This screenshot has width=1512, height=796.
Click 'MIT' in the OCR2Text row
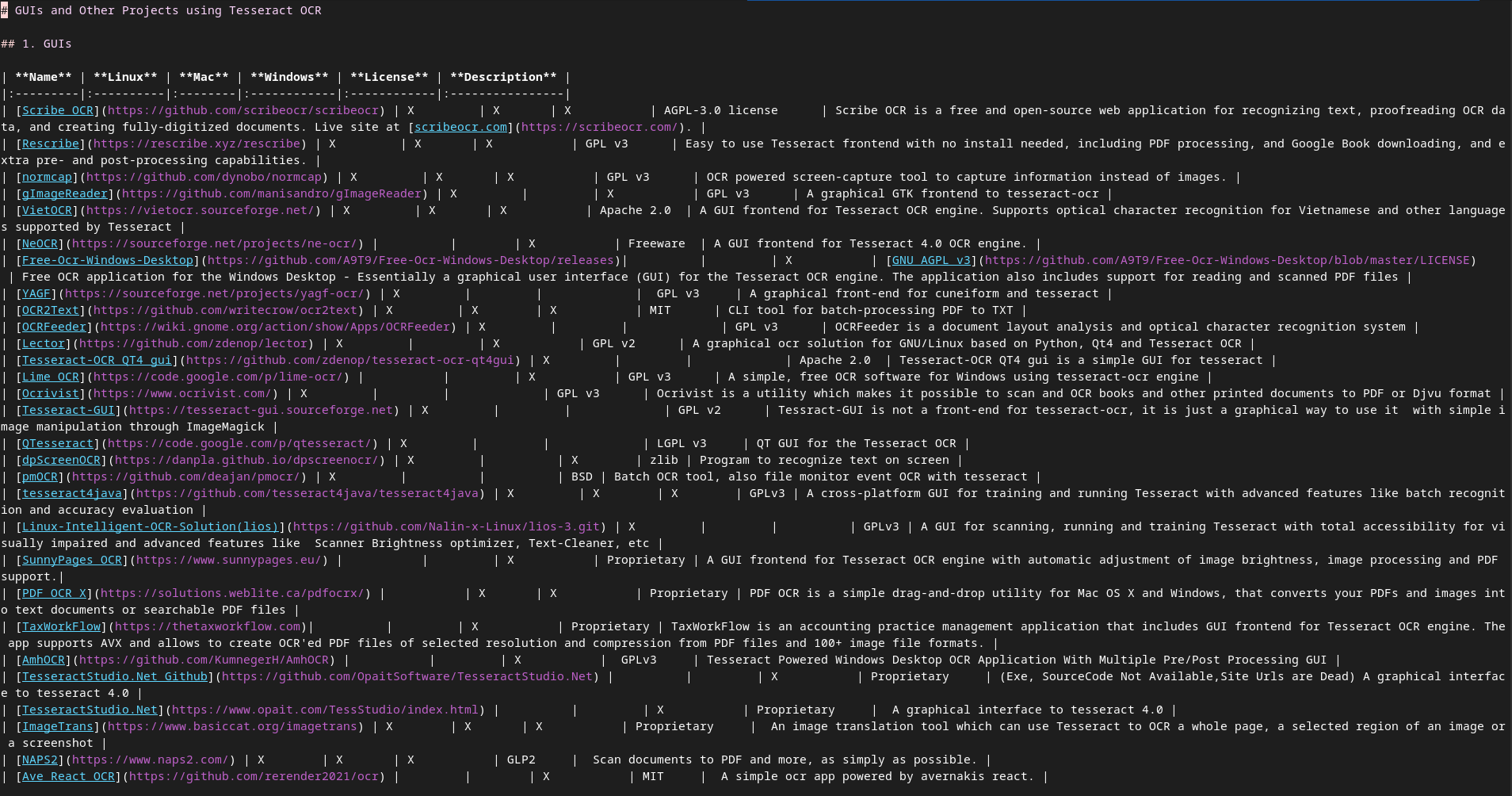coord(660,310)
